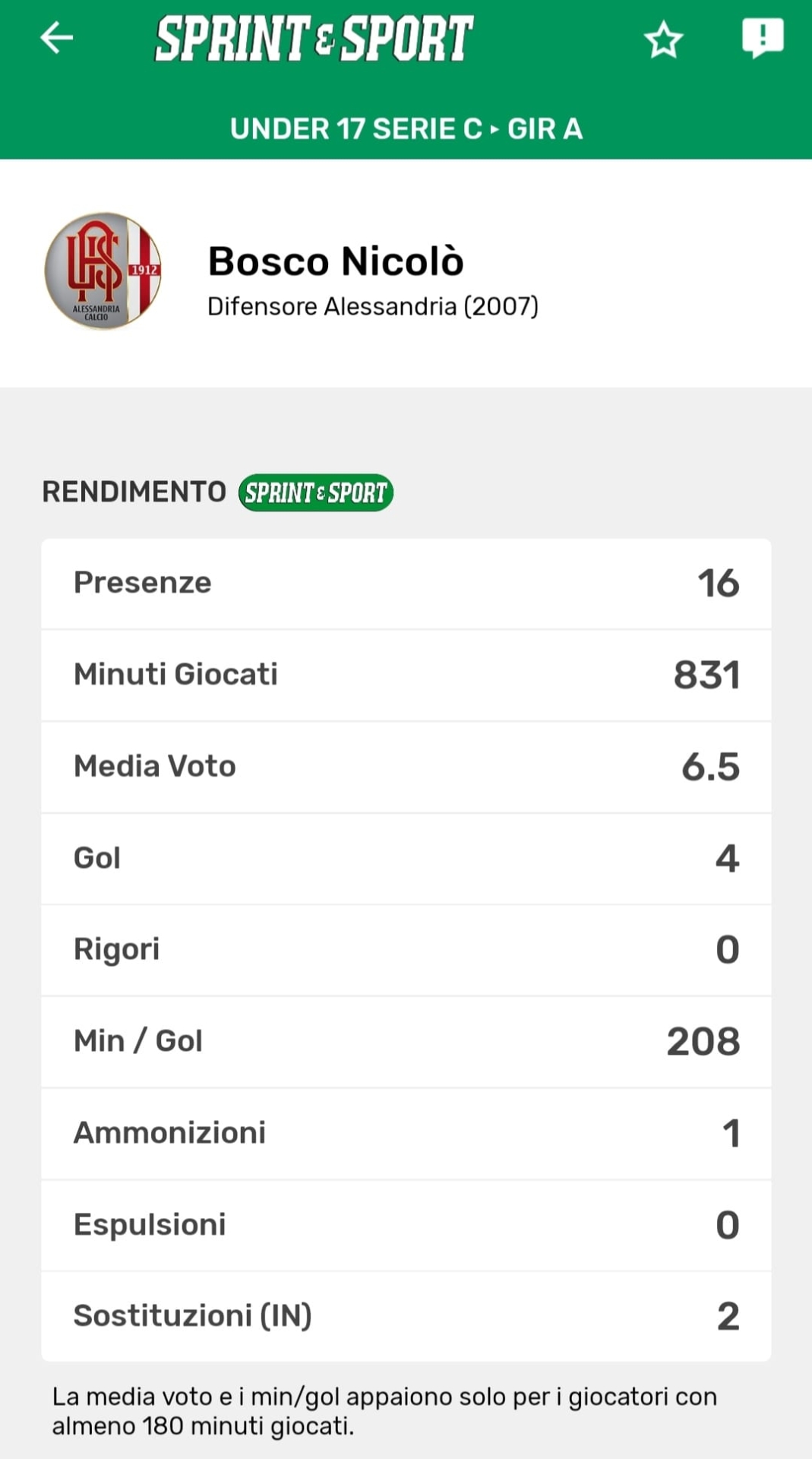The height and width of the screenshot is (1459, 812).
Task: Tap the Rigori row
Action: (406, 950)
